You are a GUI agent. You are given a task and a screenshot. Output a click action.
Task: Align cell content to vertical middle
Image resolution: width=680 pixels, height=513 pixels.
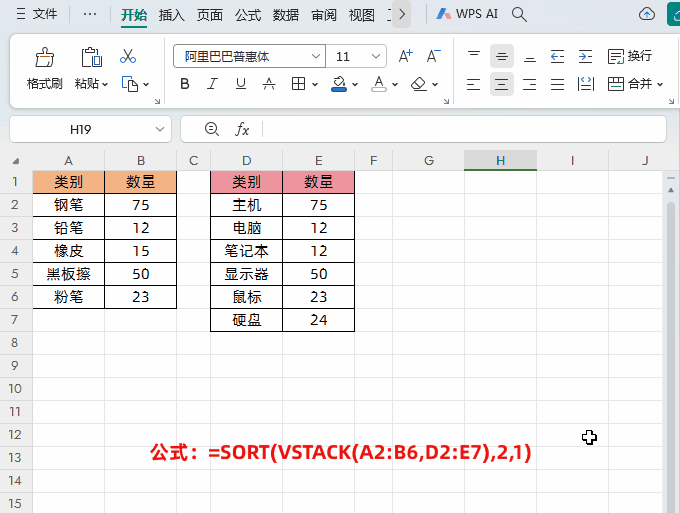coord(502,56)
